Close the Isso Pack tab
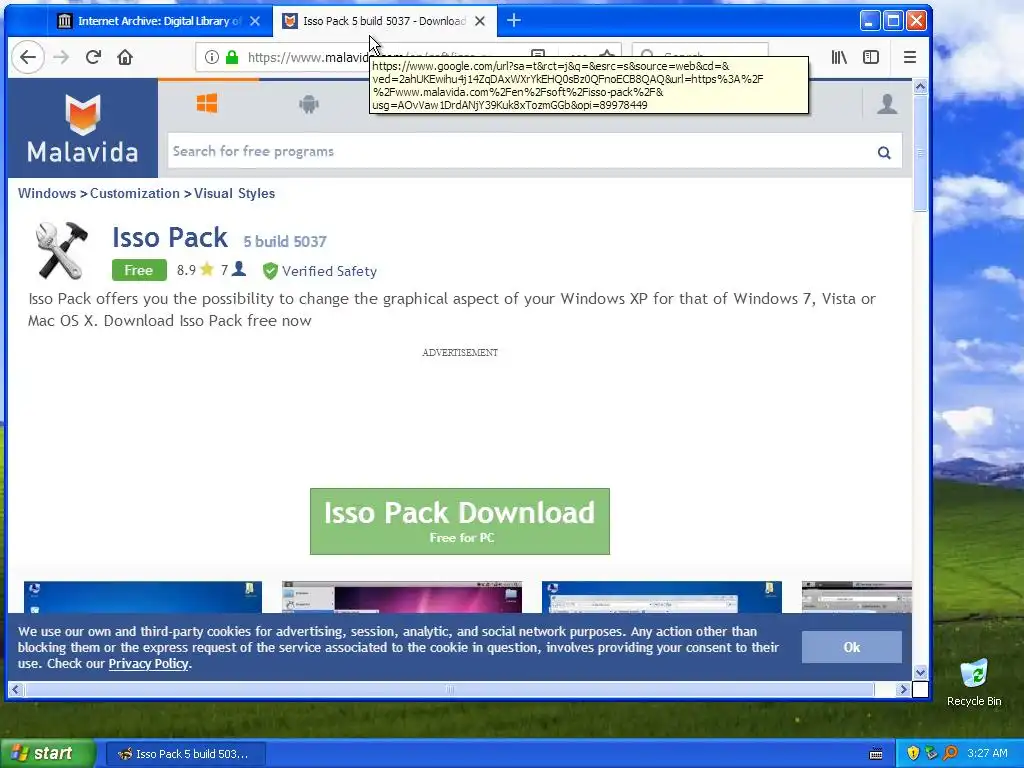This screenshot has height=768, width=1024. [480, 21]
